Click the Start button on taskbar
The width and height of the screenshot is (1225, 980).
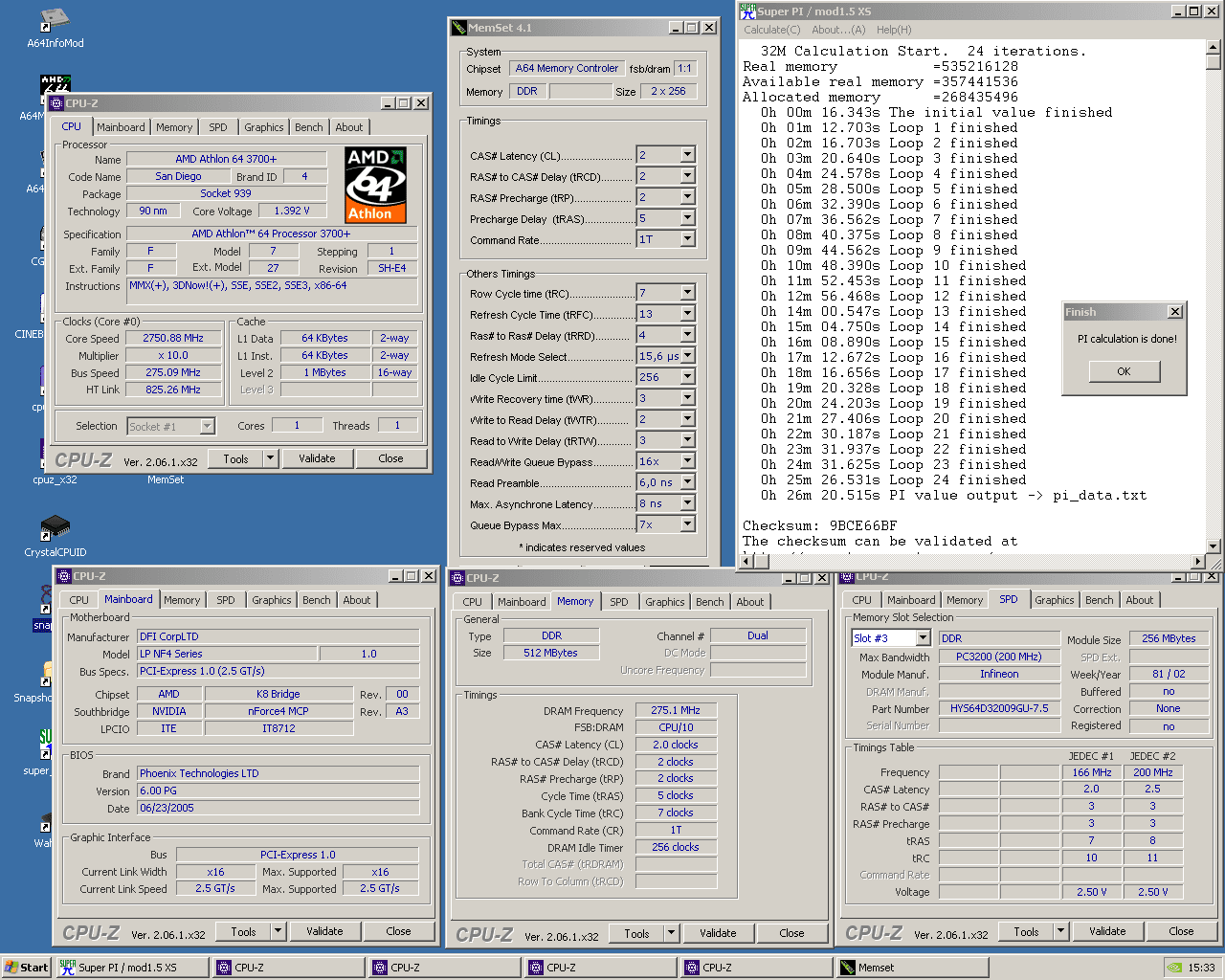(x=26, y=968)
